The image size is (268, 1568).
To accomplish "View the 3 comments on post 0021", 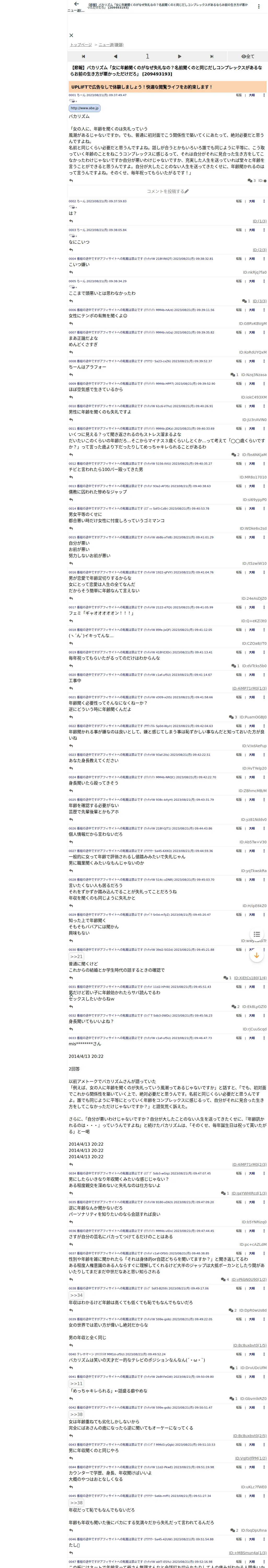I will pyautogui.click(x=233, y=717).
